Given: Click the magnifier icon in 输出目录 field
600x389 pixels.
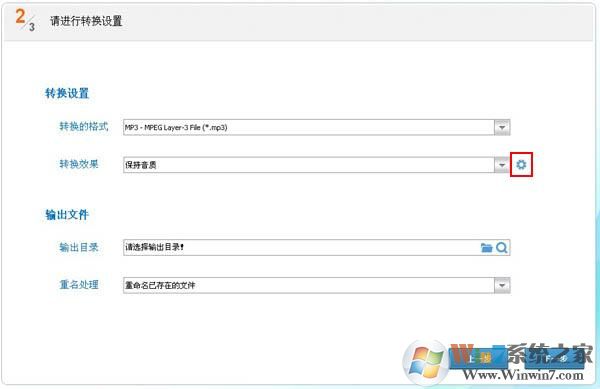Looking at the screenshot, I should (x=502, y=247).
